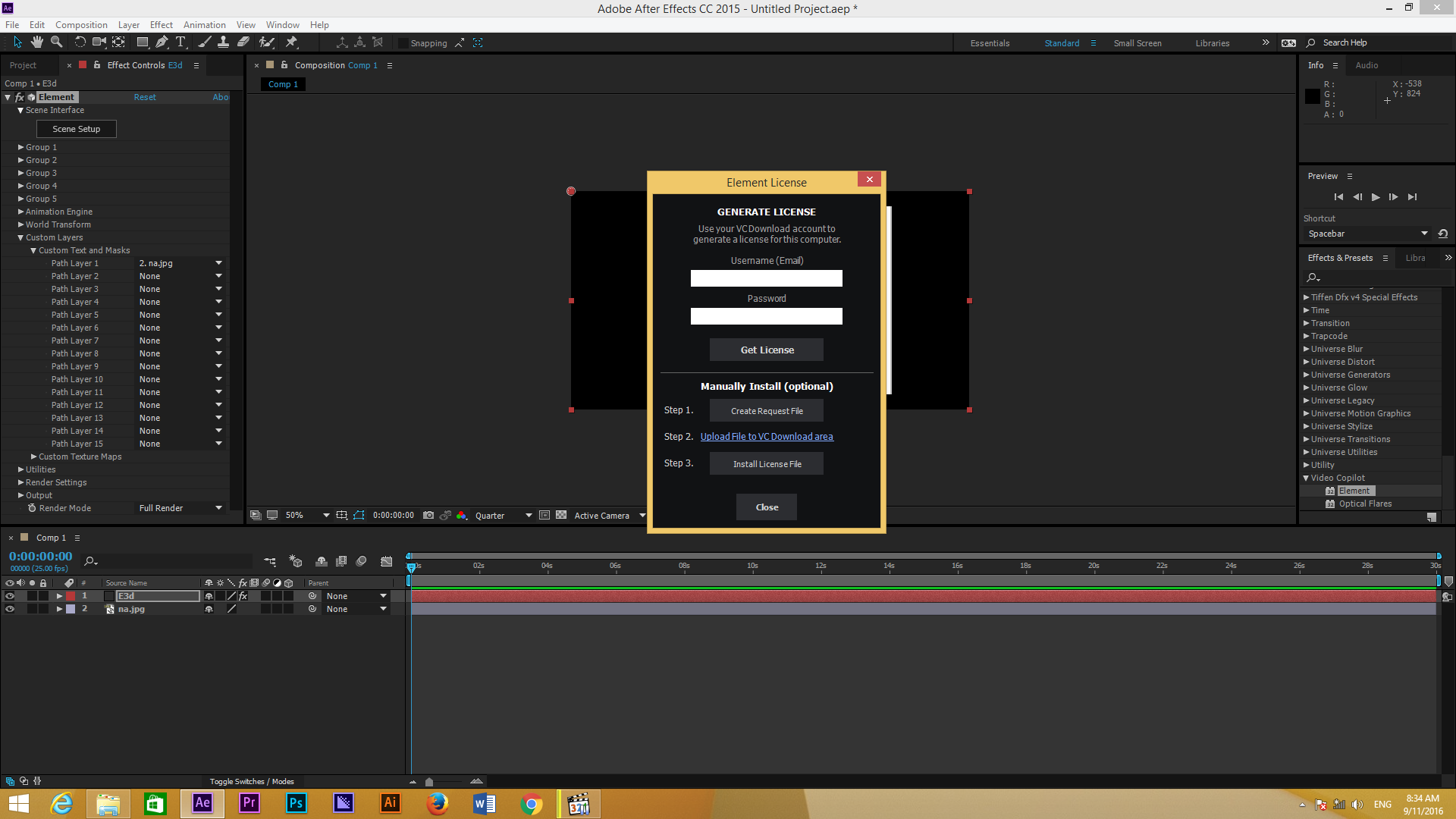
Task: Click the Draft 3D icon in timeline
Action: click(x=296, y=562)
